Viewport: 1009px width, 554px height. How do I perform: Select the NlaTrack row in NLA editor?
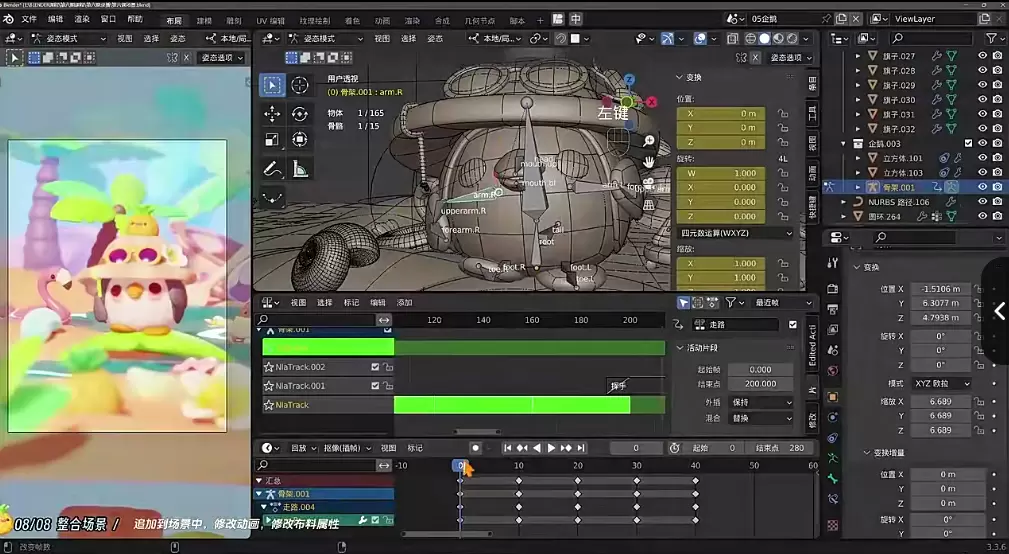coord(328,405)
